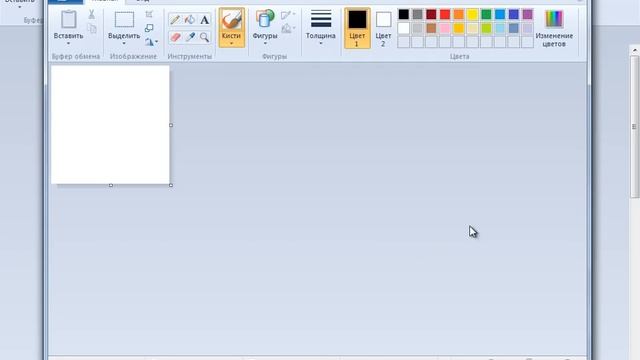This screenshot has width=640, height=360.
Task: Click the shape Outline icon
Action: 286,16
